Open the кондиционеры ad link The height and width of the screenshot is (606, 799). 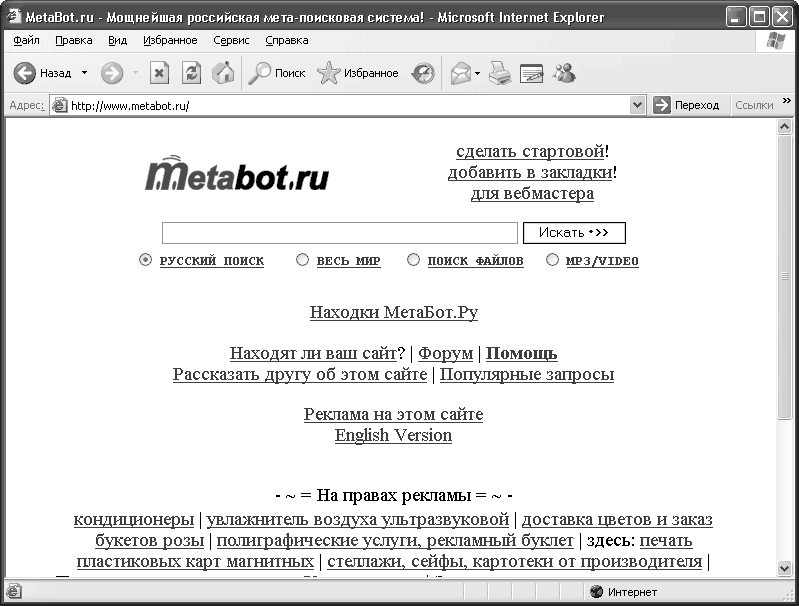tap(134, 519)
